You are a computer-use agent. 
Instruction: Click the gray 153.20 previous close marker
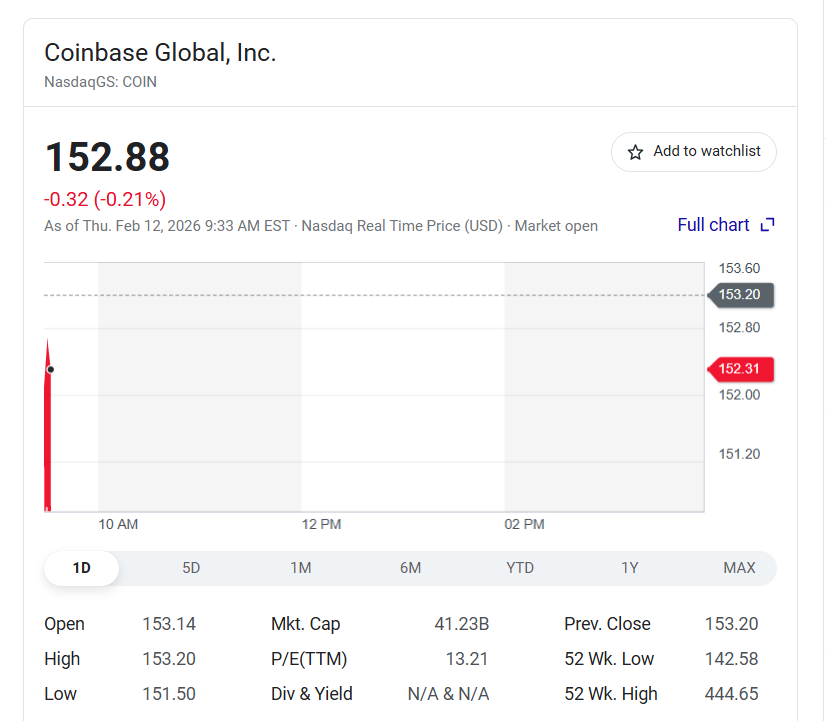pos(740,294)
